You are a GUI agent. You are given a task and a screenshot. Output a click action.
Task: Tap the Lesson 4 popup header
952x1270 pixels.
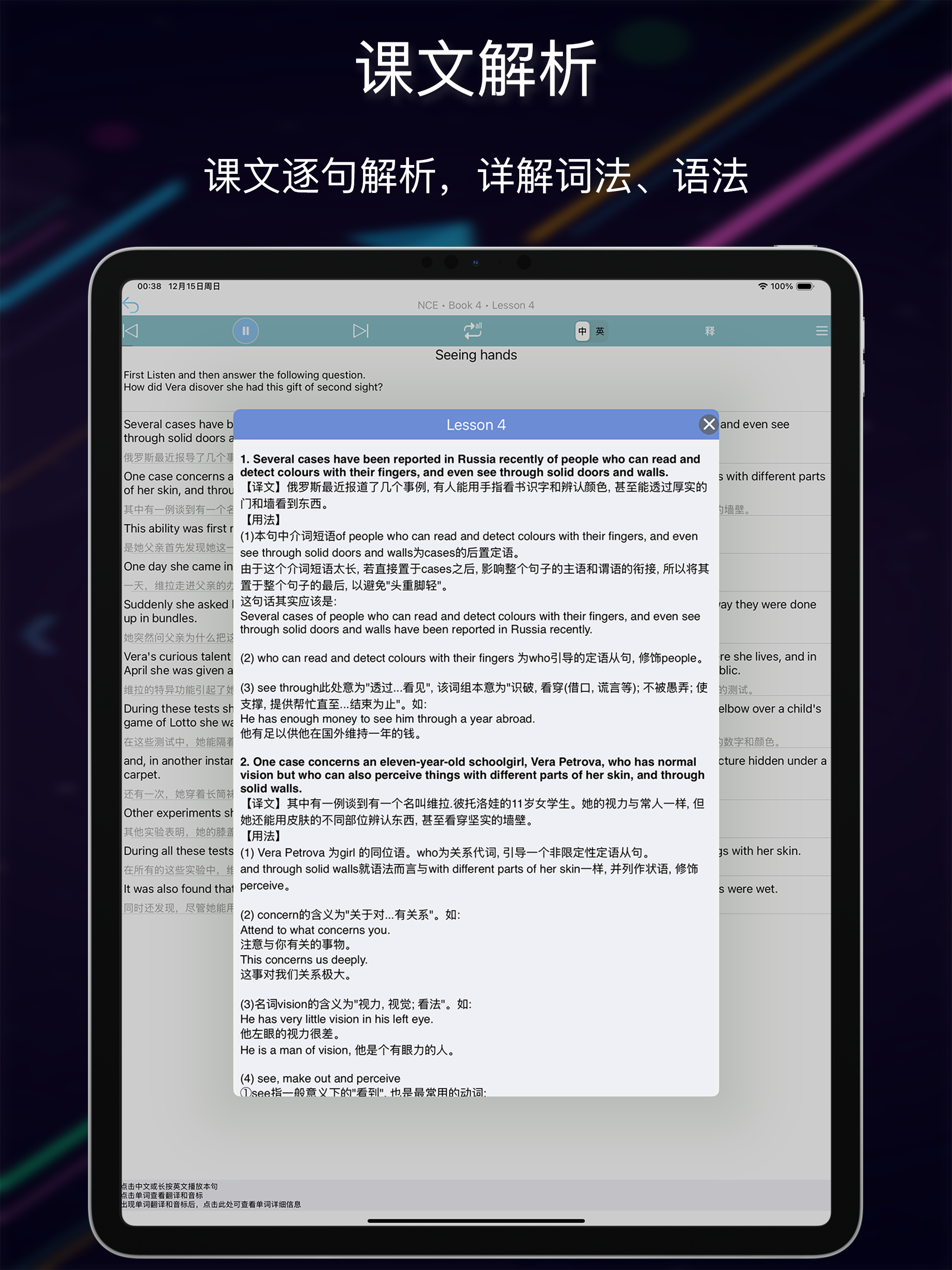click(x=476, y=425)
